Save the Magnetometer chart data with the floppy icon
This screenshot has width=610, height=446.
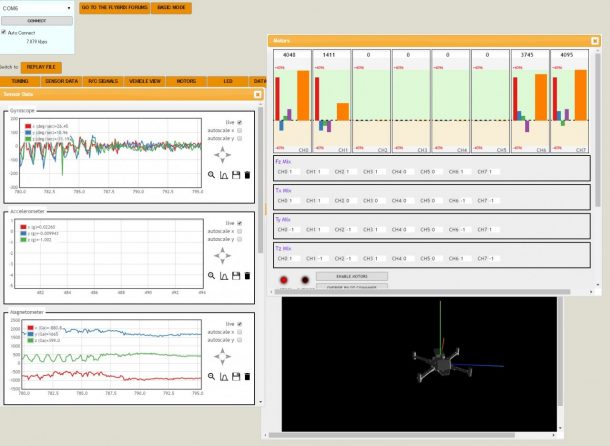click(236, 376)
